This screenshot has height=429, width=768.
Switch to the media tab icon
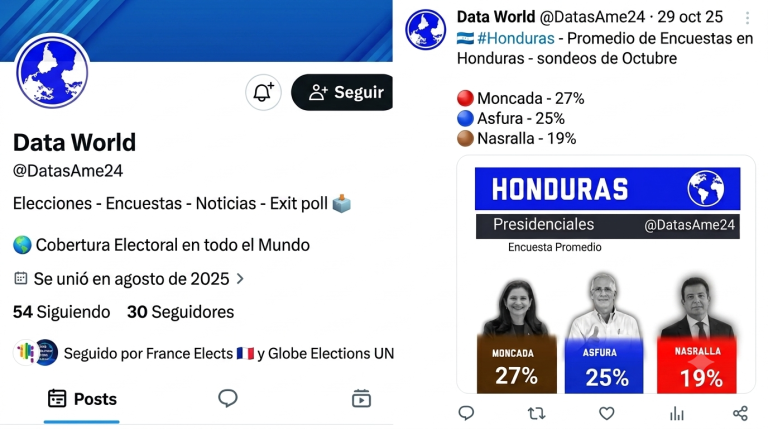[x=361, y=399]
